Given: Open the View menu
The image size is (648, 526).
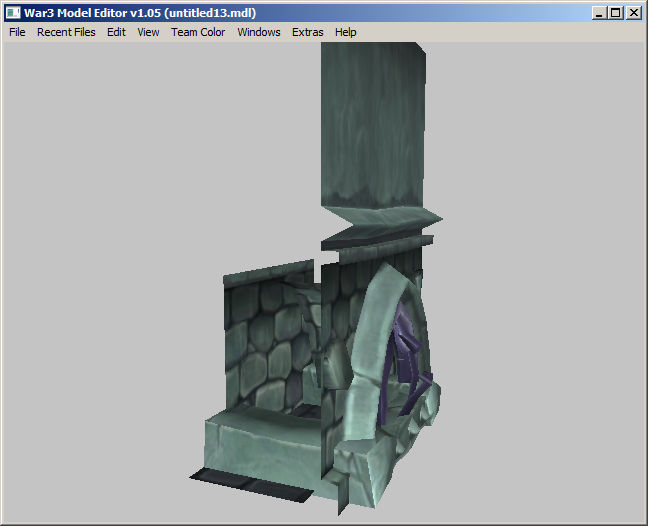Looking at the screenshot, I should (148, 32).
